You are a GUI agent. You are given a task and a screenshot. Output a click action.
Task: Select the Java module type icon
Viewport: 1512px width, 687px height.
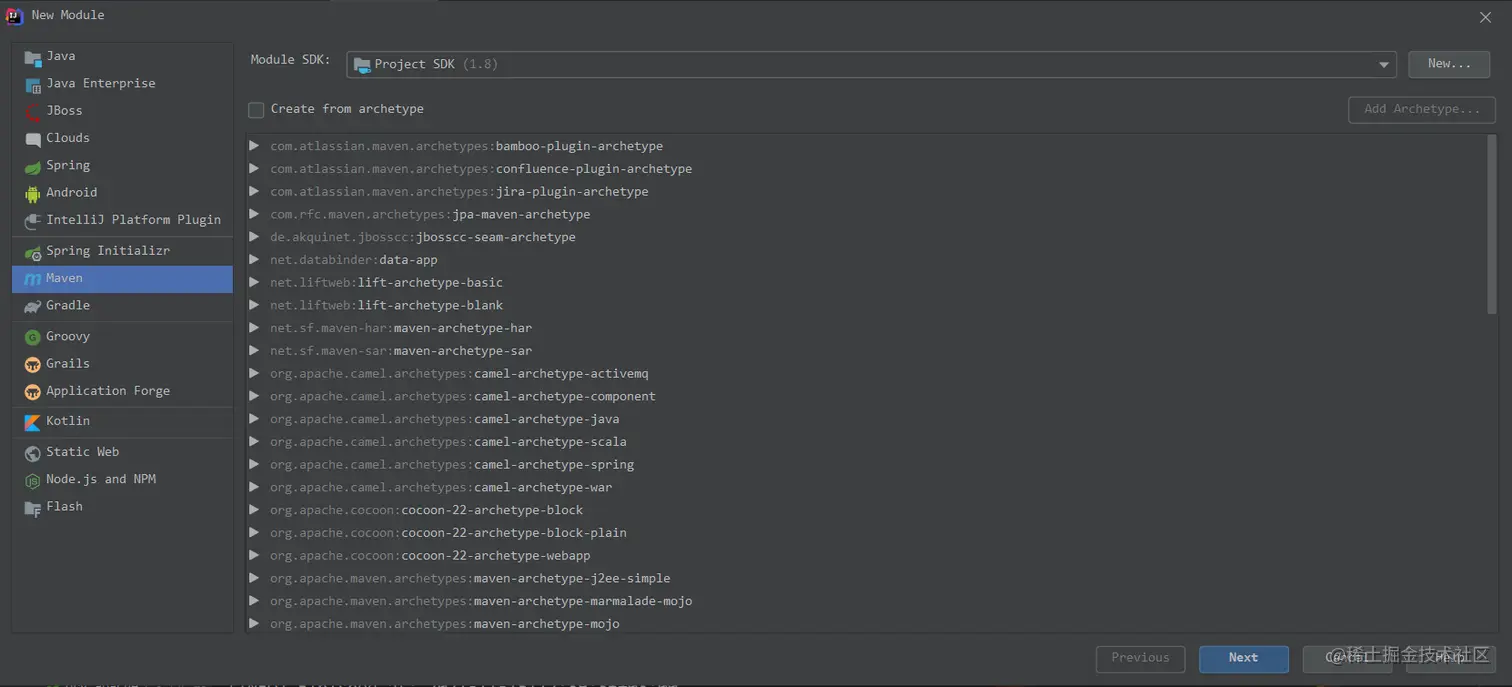pos(33,57)
